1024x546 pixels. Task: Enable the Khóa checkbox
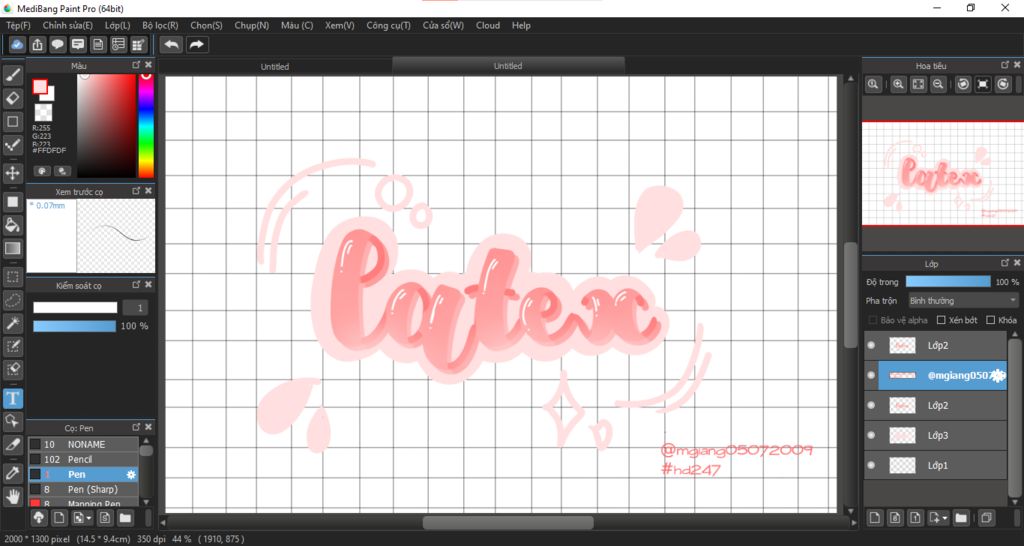[x=991, y=320]
